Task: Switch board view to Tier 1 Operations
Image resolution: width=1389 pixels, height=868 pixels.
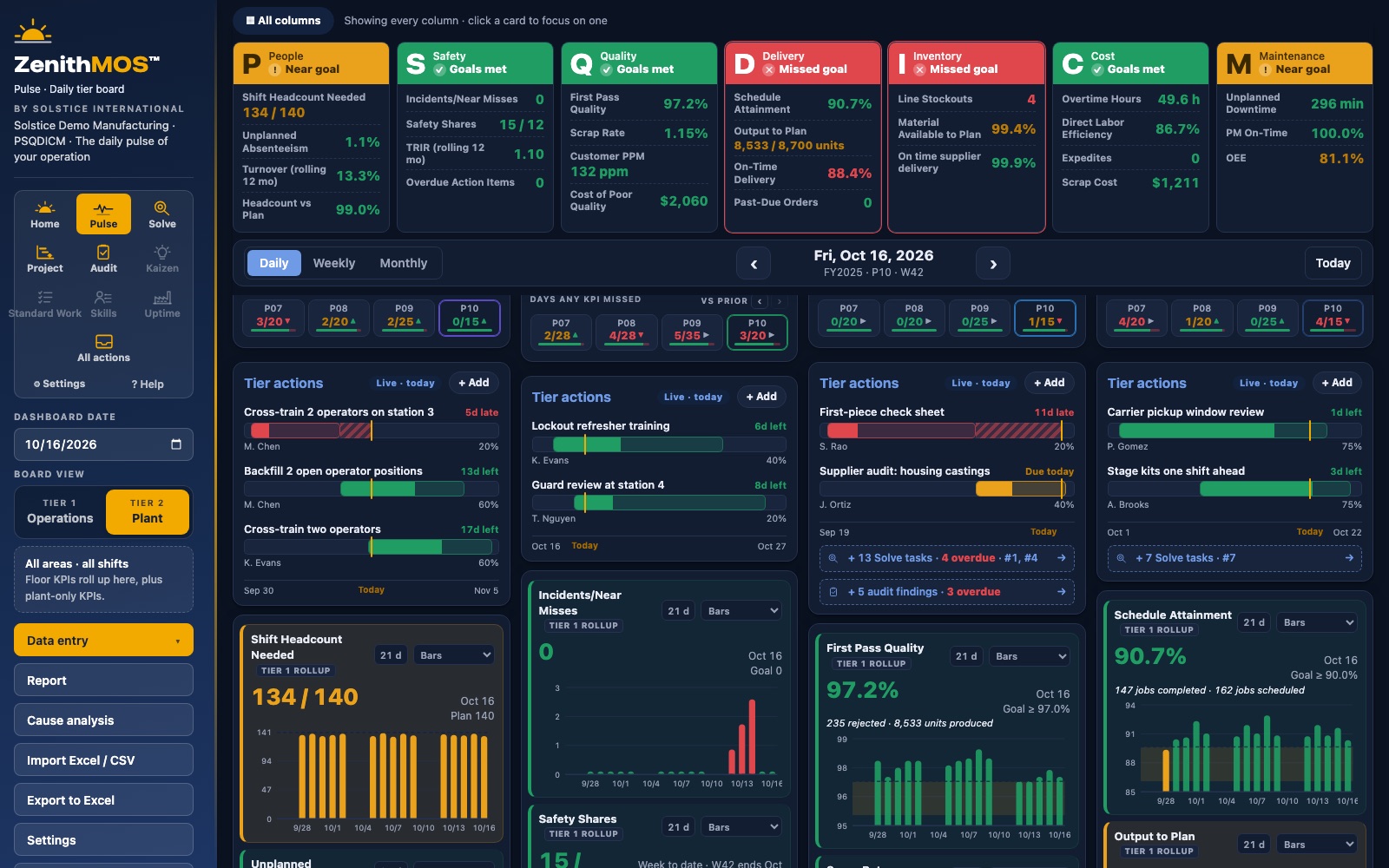Action: (x=60, y=511)
